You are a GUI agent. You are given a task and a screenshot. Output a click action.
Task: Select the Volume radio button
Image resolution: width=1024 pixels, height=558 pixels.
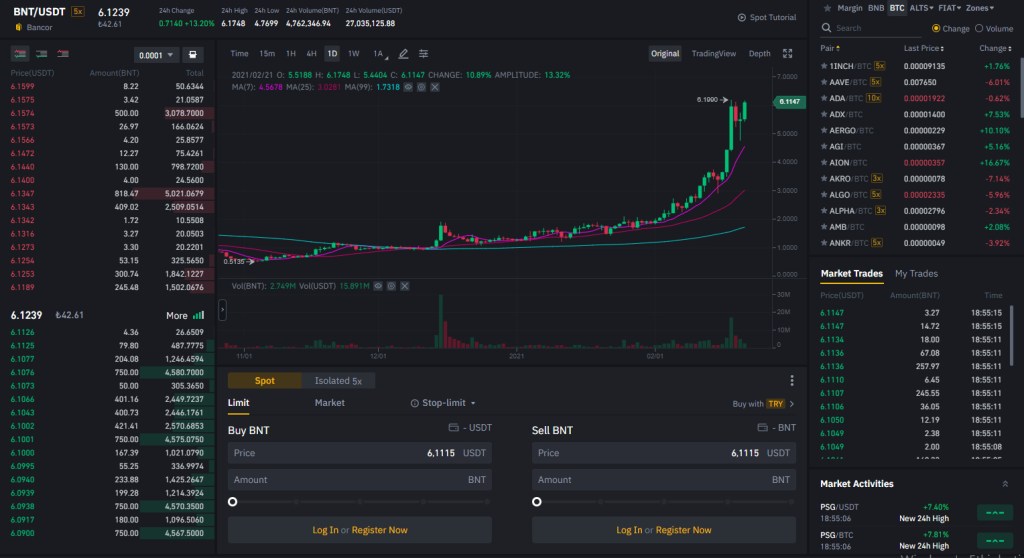[x=979, y=29]
